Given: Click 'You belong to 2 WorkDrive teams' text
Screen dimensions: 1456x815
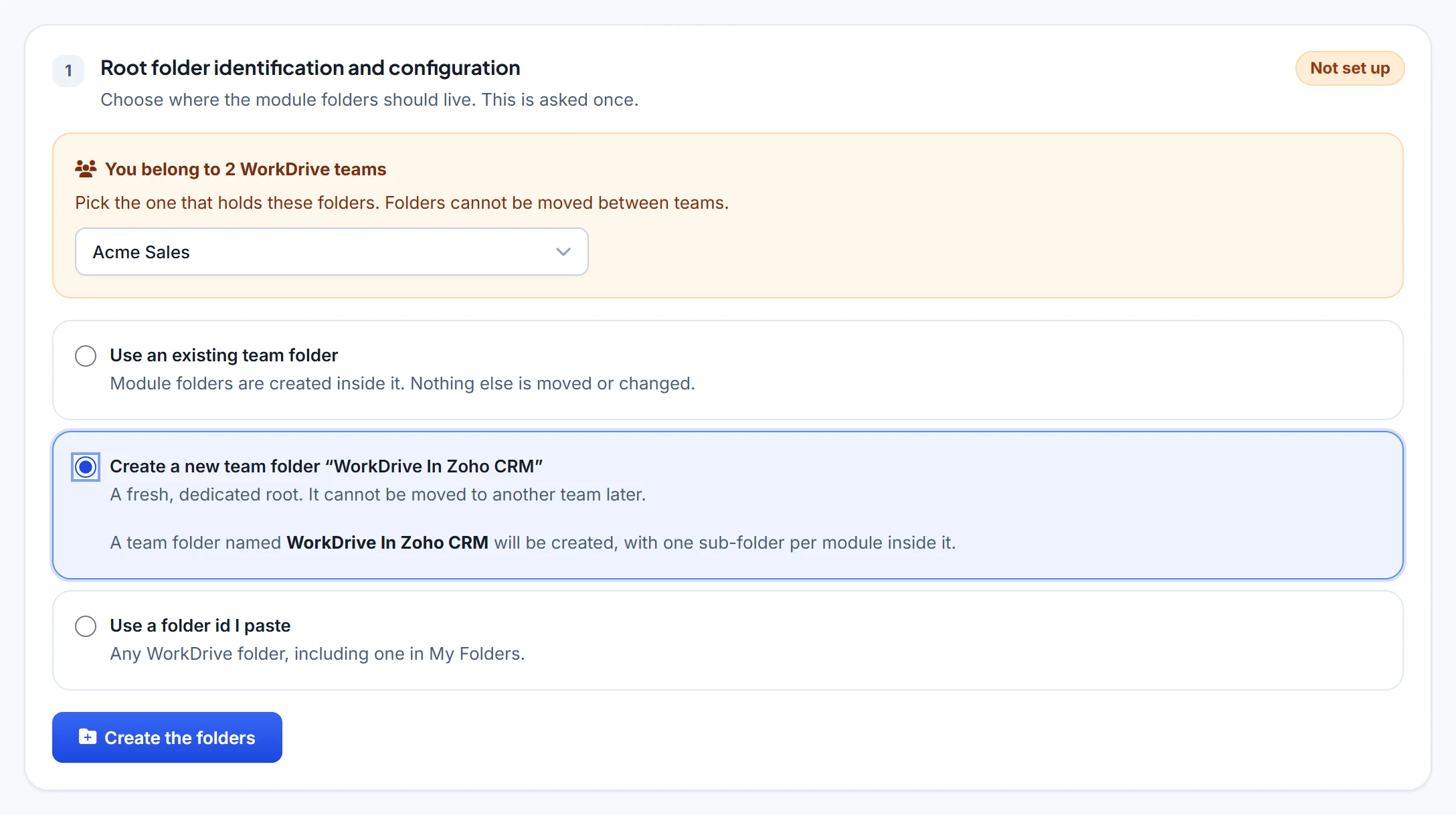Looking at the screenshot, I should (246, 169).
